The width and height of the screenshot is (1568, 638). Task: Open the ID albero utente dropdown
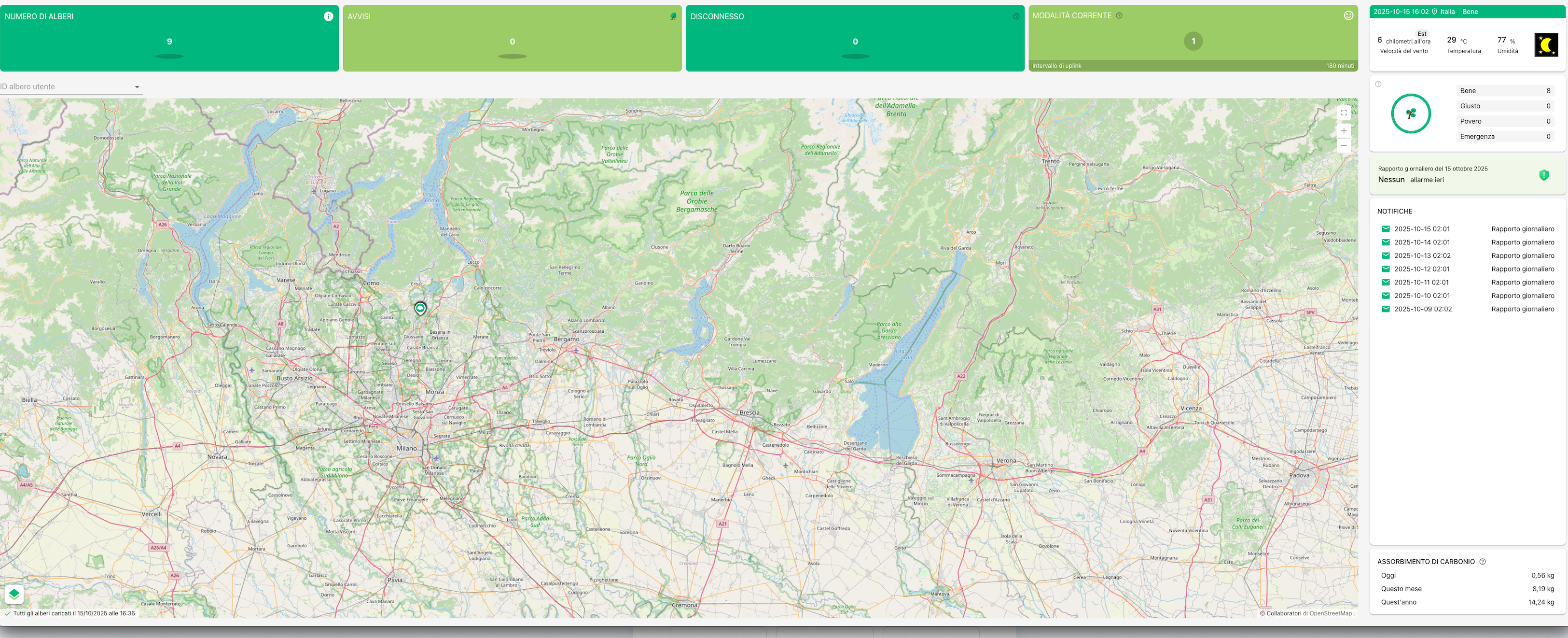(x=137, y=86)
